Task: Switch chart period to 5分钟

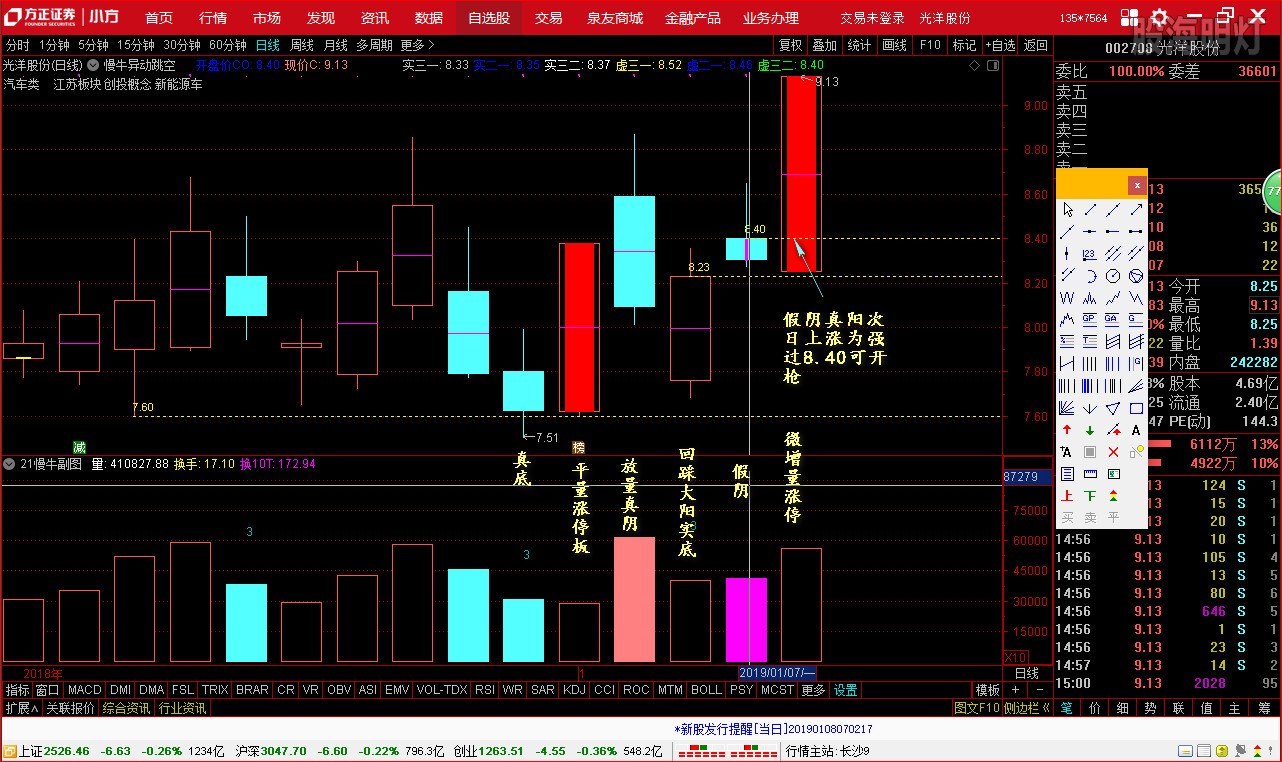Action: tap(93, 45)
